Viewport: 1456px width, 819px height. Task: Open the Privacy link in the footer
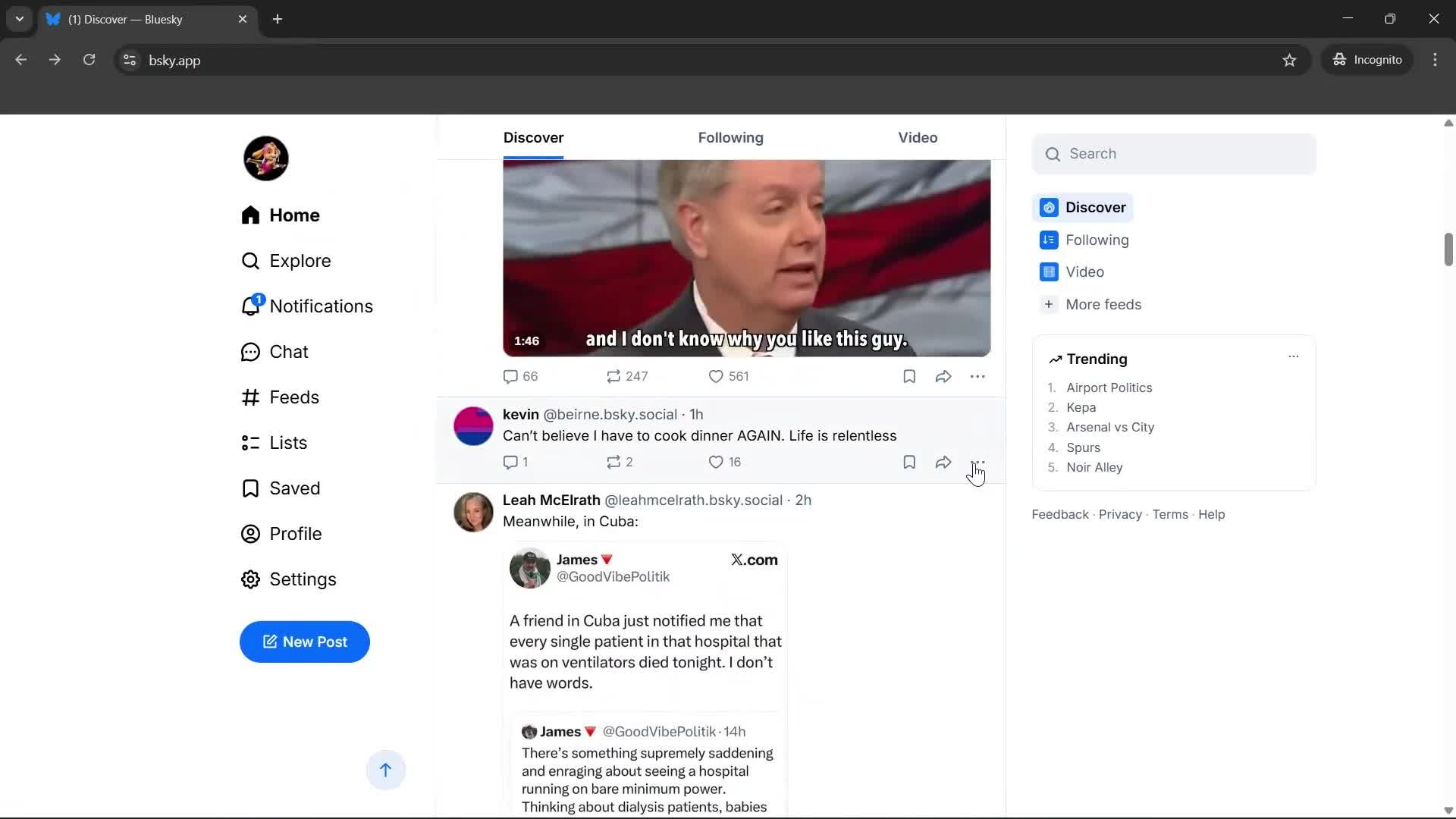1120,514
